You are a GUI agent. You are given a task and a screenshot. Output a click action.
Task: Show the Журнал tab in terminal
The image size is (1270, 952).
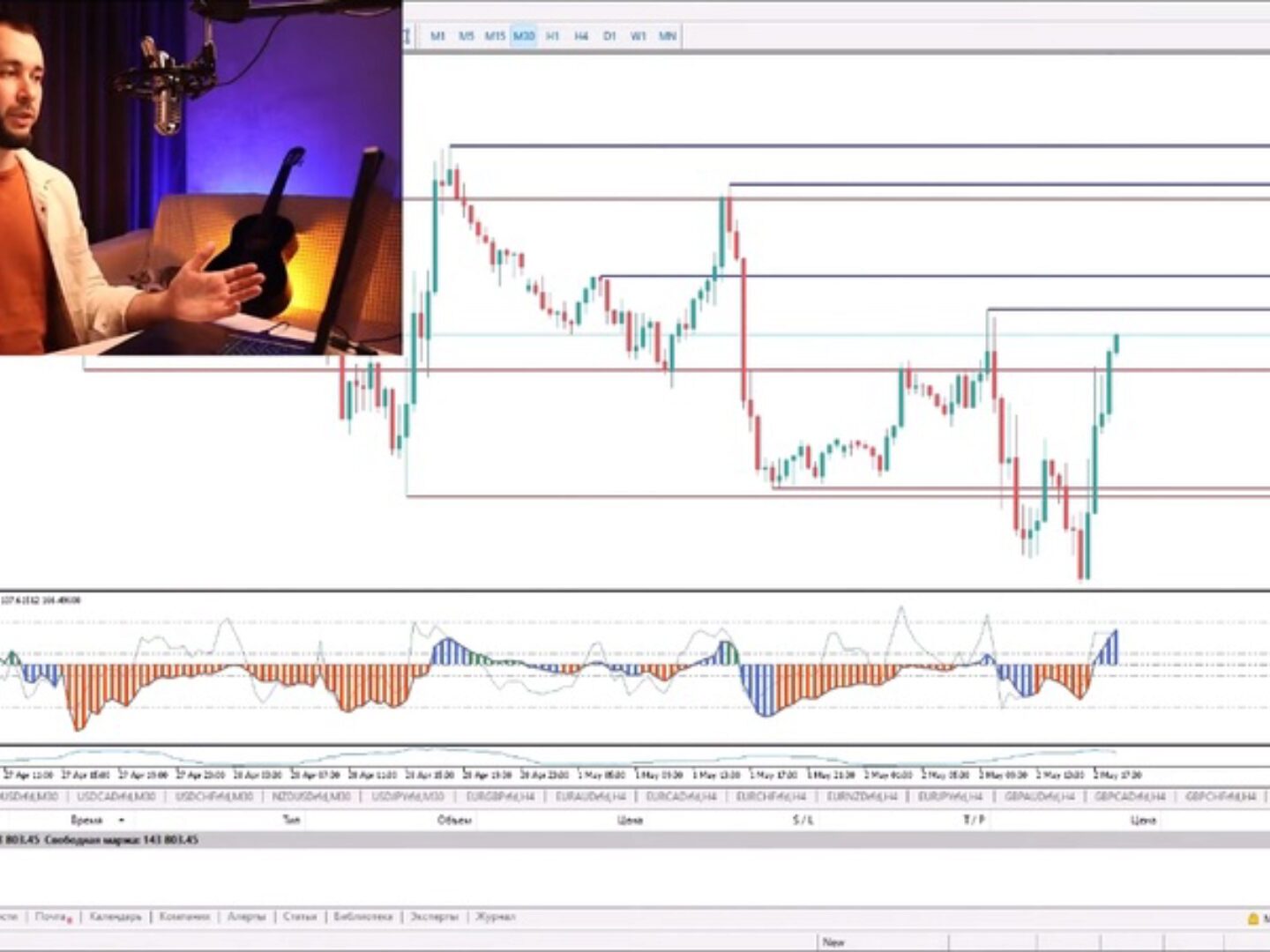495,917
